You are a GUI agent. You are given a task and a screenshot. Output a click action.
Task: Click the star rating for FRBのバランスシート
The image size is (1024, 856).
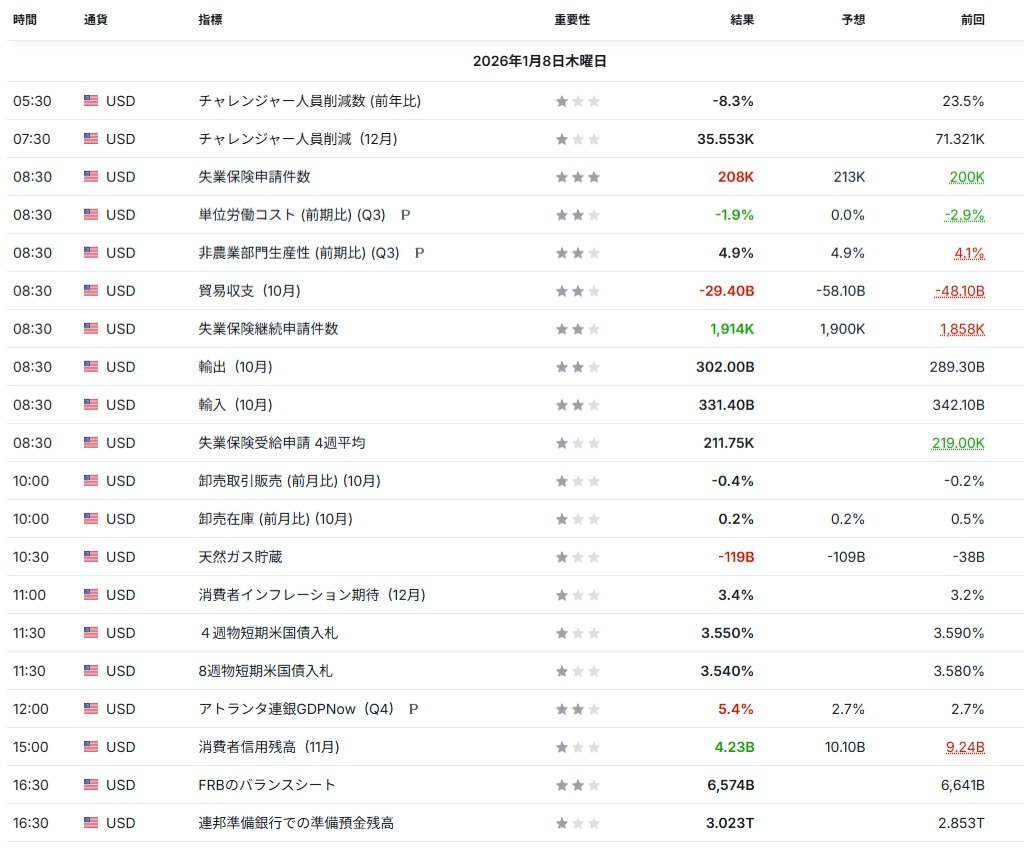(578, 785)
